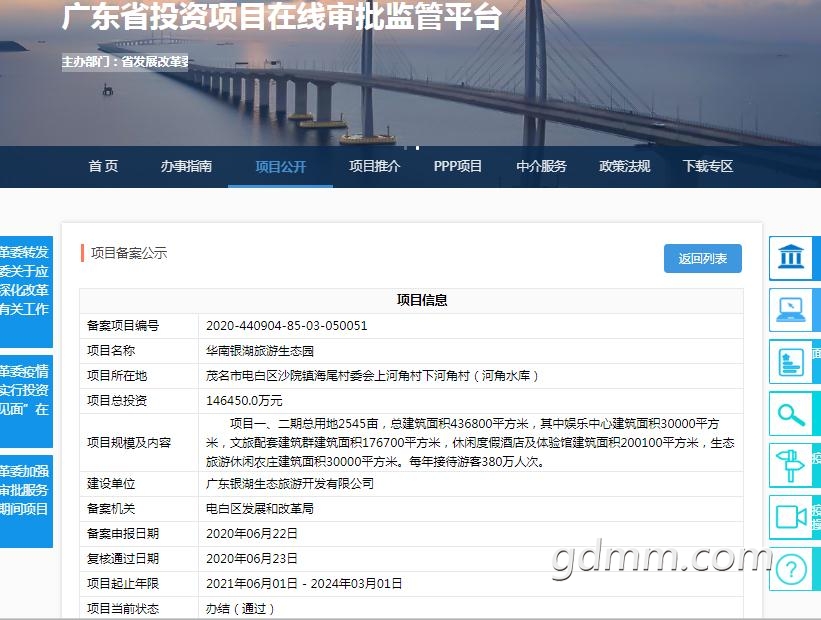
Task: Click the banner carousel indicator dot
Action: 417,148
